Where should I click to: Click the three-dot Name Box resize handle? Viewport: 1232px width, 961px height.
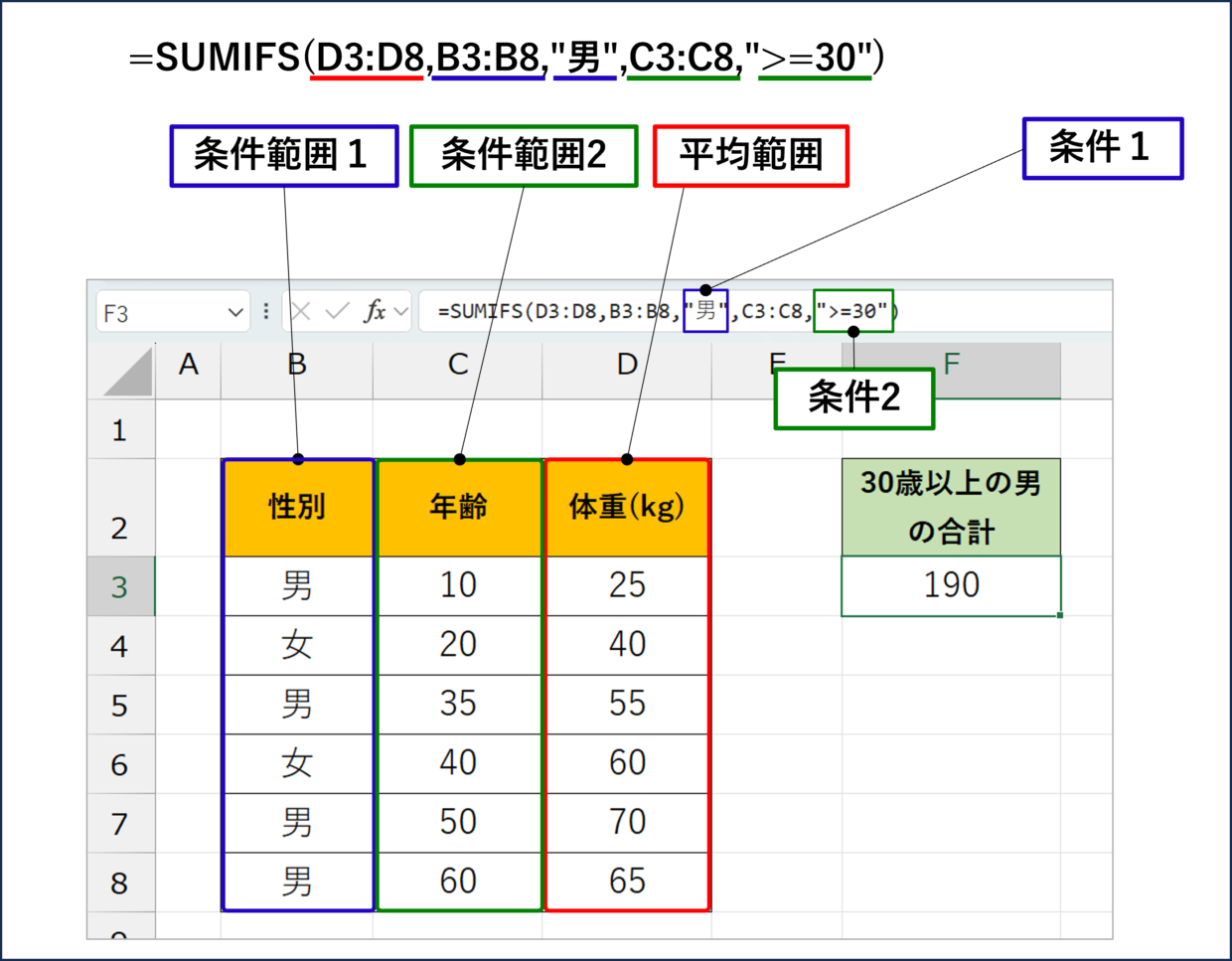(266, 312)
